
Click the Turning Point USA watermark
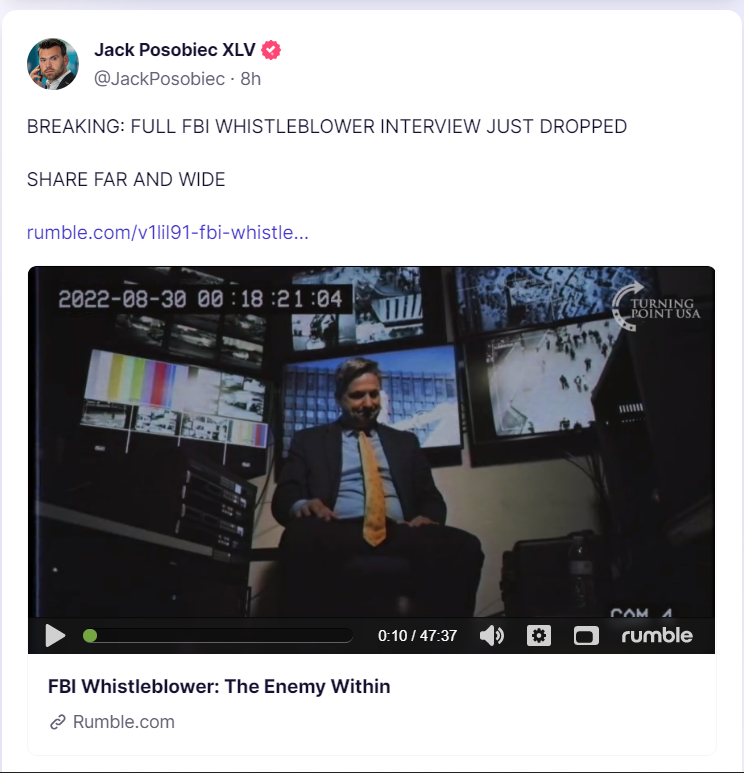(x=655, y=306)
